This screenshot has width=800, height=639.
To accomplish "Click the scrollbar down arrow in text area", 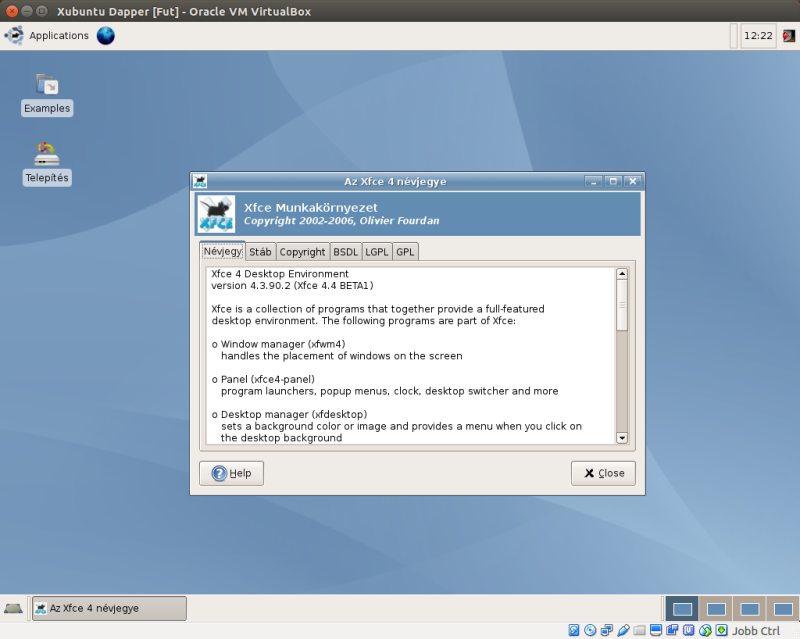I will (621, 437).
